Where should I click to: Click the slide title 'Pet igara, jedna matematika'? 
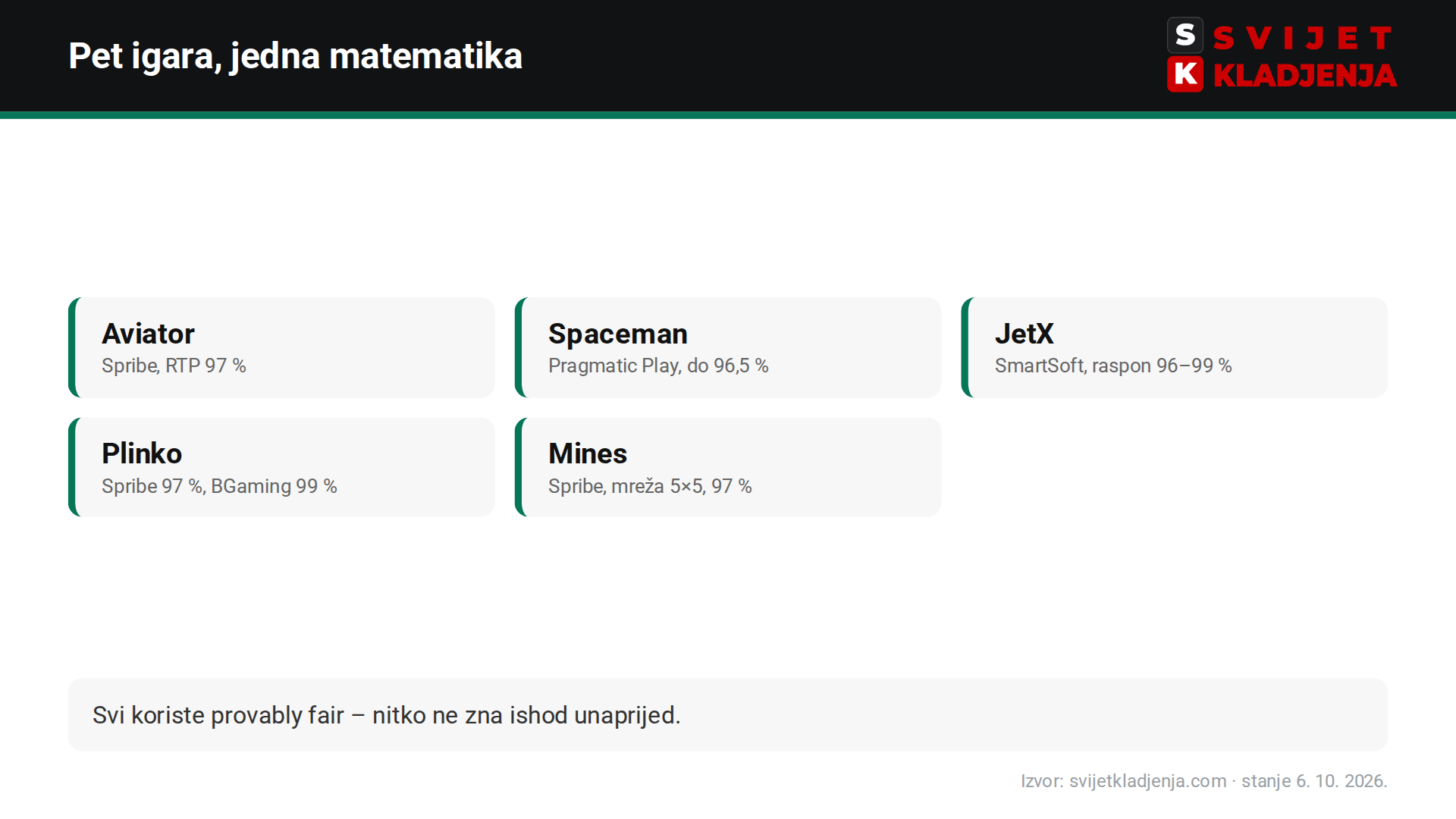point(296,55)
